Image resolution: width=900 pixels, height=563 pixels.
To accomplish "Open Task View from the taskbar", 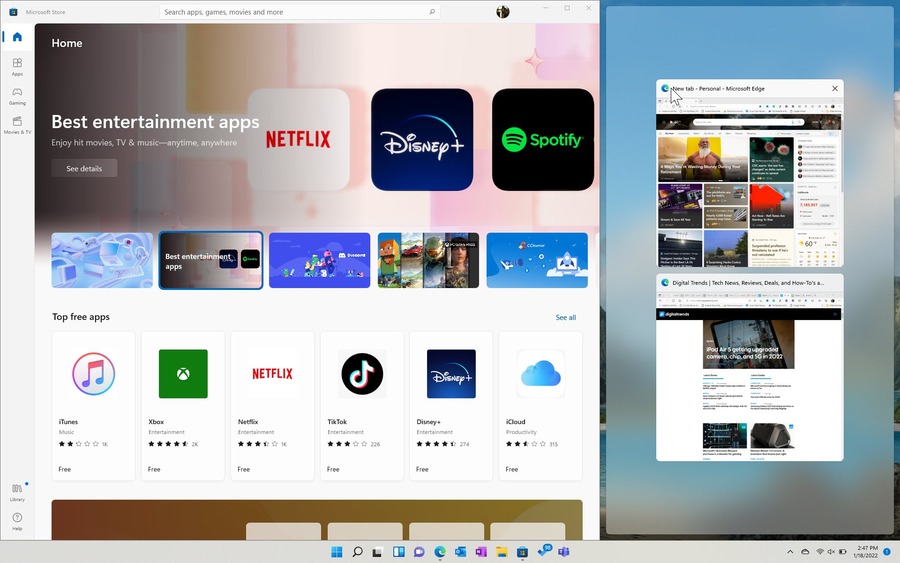I will click(x=377, y=552).
